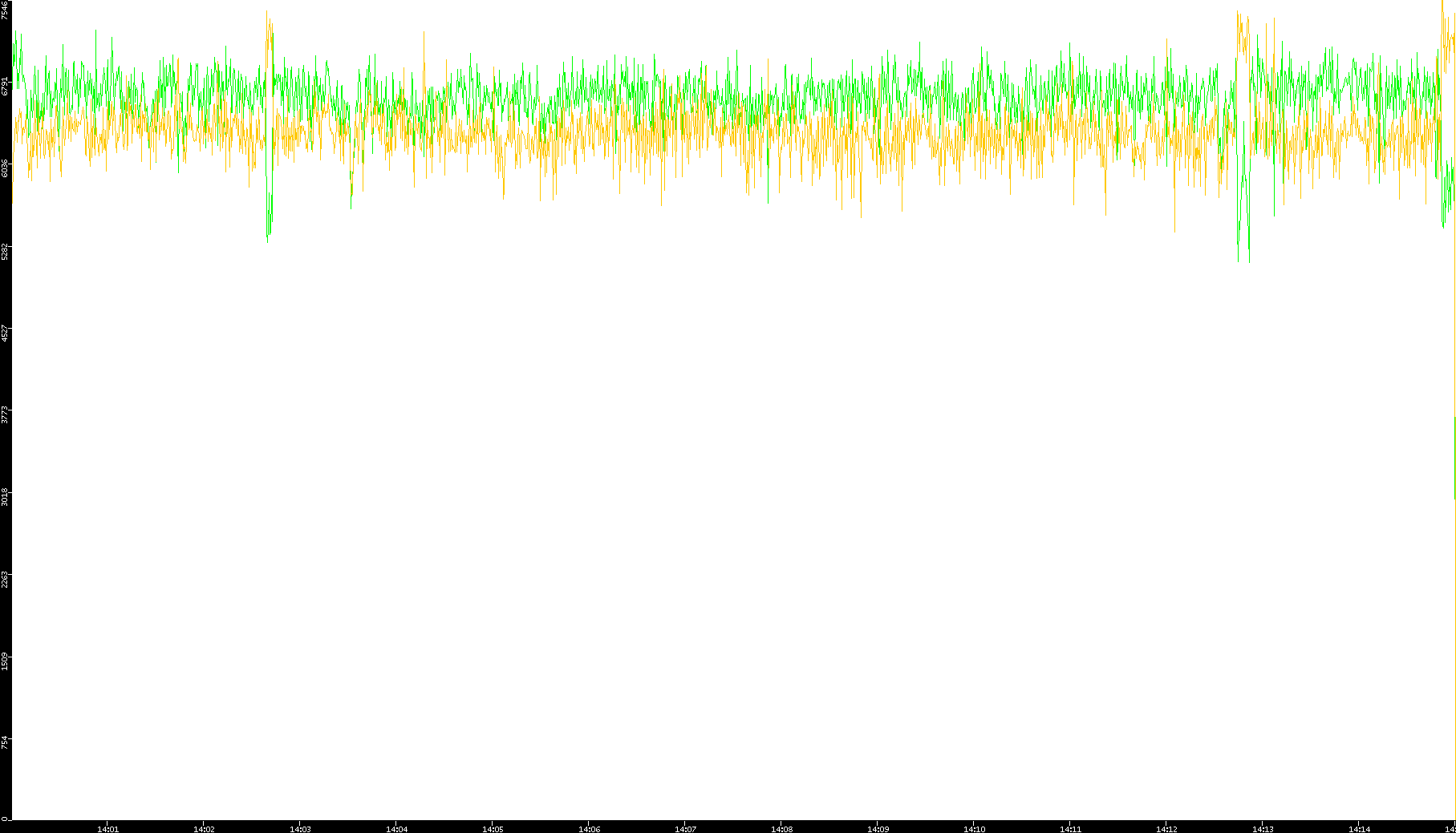Click the 14:11 time axis label
The height and width of the screenshot is (833, 1456).
tap(1070, 828)
